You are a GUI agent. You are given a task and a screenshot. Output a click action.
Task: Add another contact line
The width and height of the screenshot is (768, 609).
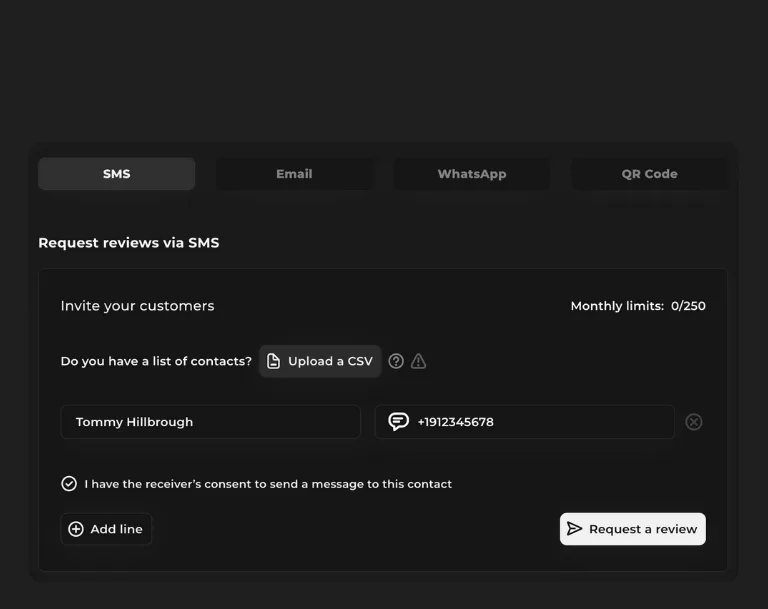pos(106,529)
